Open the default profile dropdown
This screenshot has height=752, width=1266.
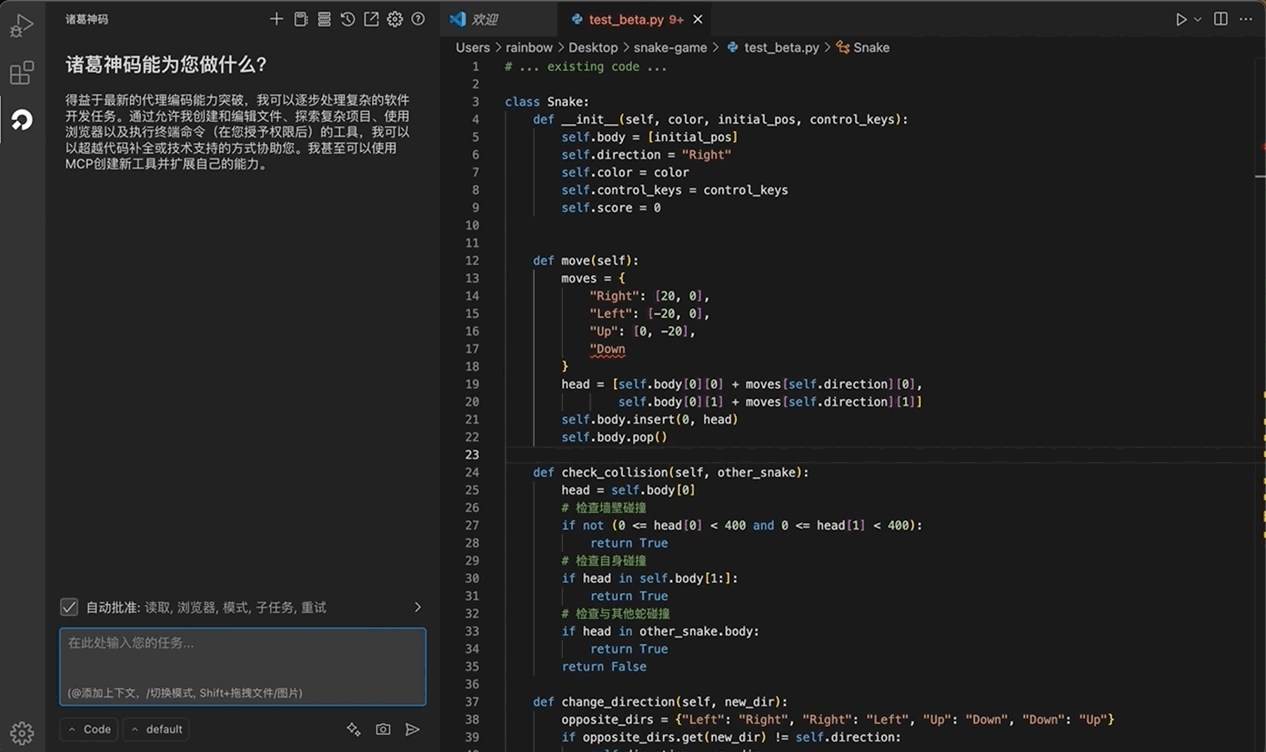[x=158, y=729]
